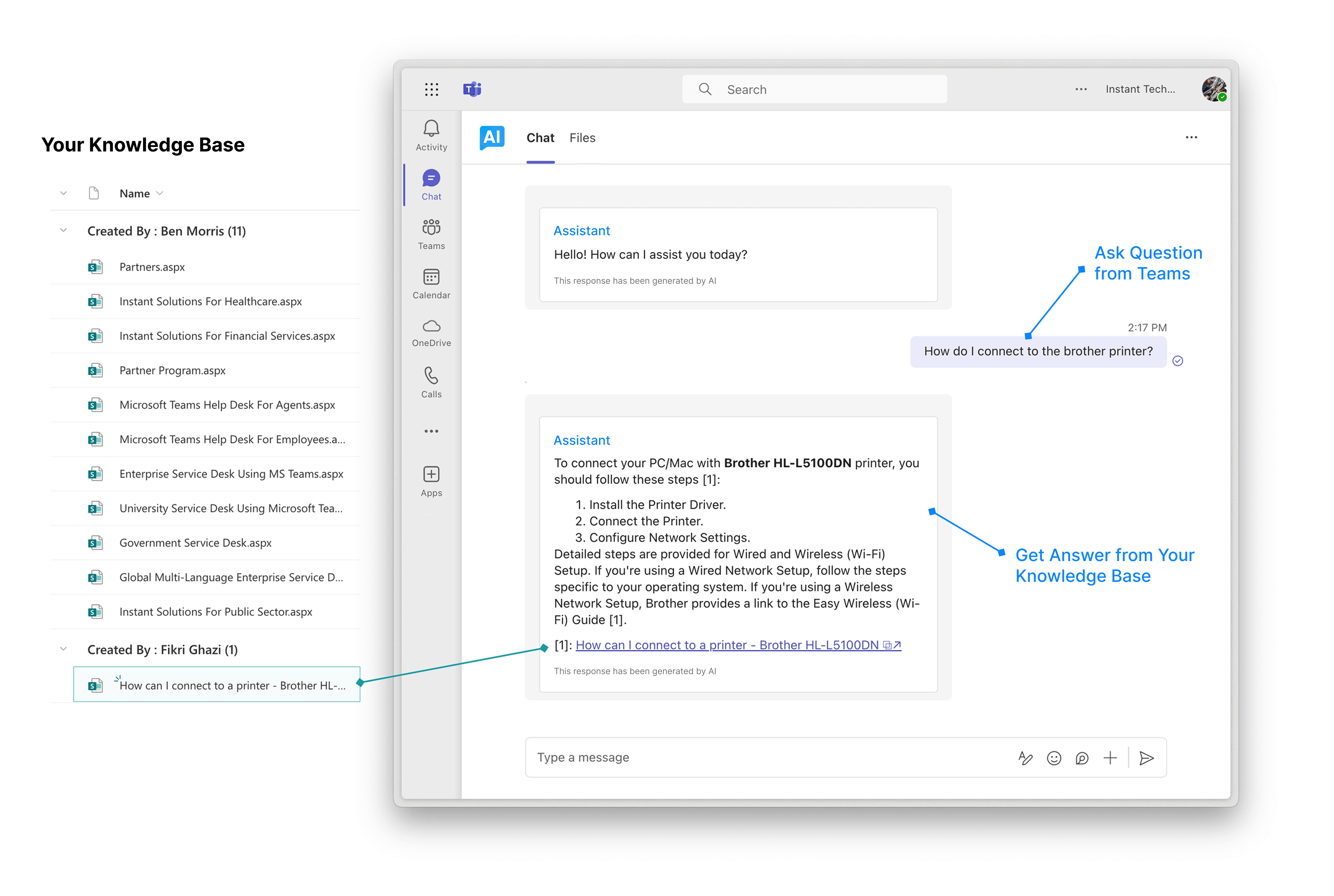Switch to the Files tab
The height and width of the screenshot is (896, 1334).
[x=582, y=138]
